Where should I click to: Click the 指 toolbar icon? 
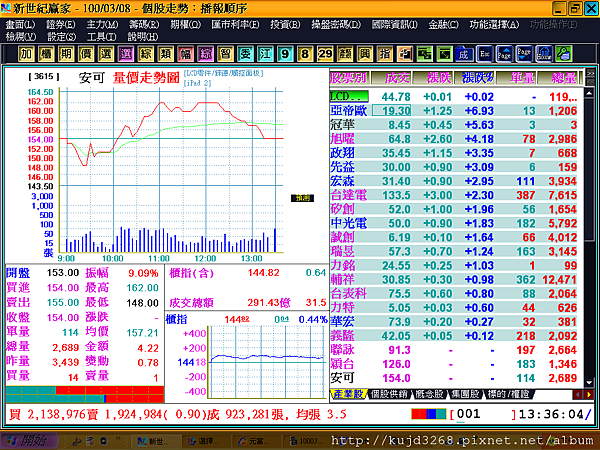(385, 54)
